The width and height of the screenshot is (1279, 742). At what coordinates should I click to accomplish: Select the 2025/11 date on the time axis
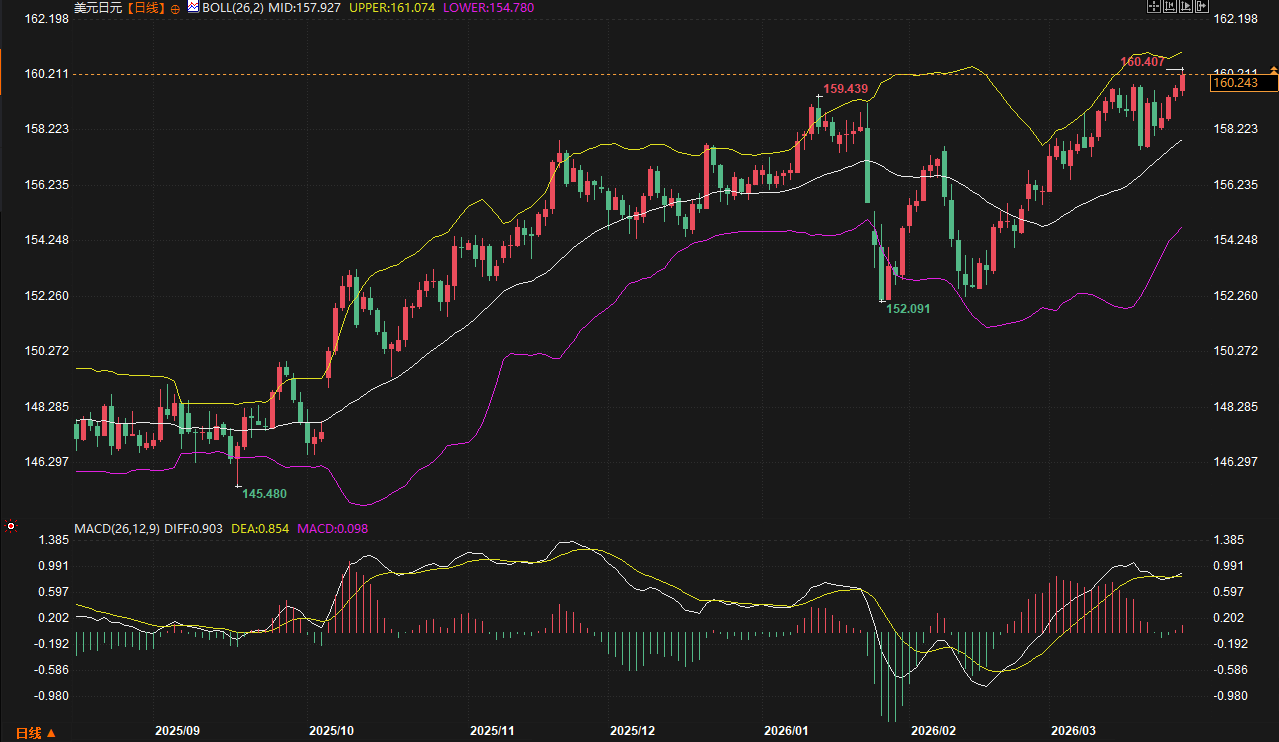[491, 731]
